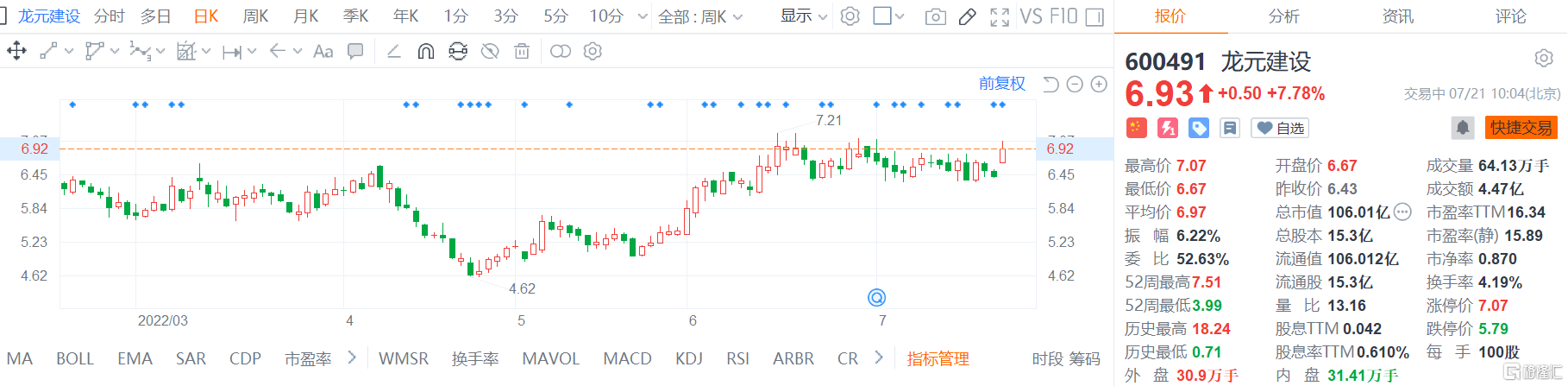Zoom out chart with minus circle

tap(1075, 84)
